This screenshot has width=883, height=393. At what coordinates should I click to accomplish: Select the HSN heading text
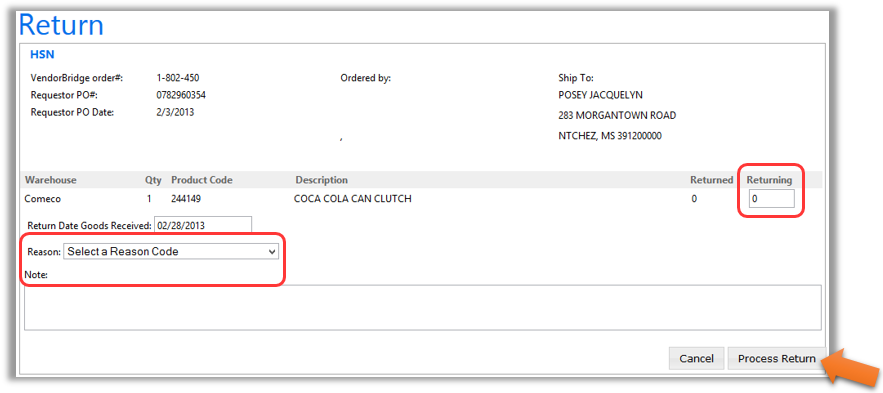pyautogui.click(x=42, y=55)
